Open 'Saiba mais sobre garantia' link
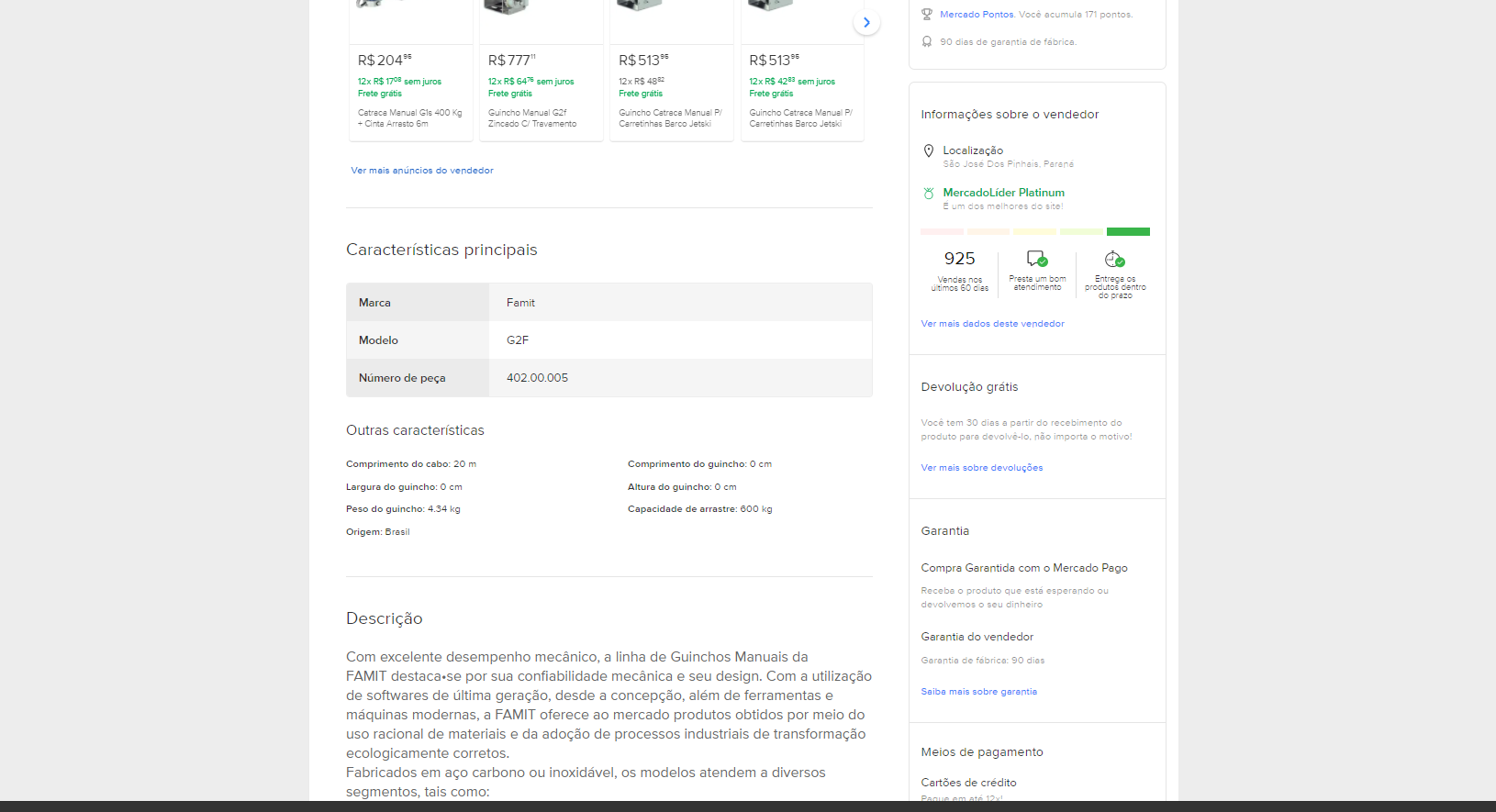Image resolution: width=1496 pixels, height=812 pixels. (978, 692)
